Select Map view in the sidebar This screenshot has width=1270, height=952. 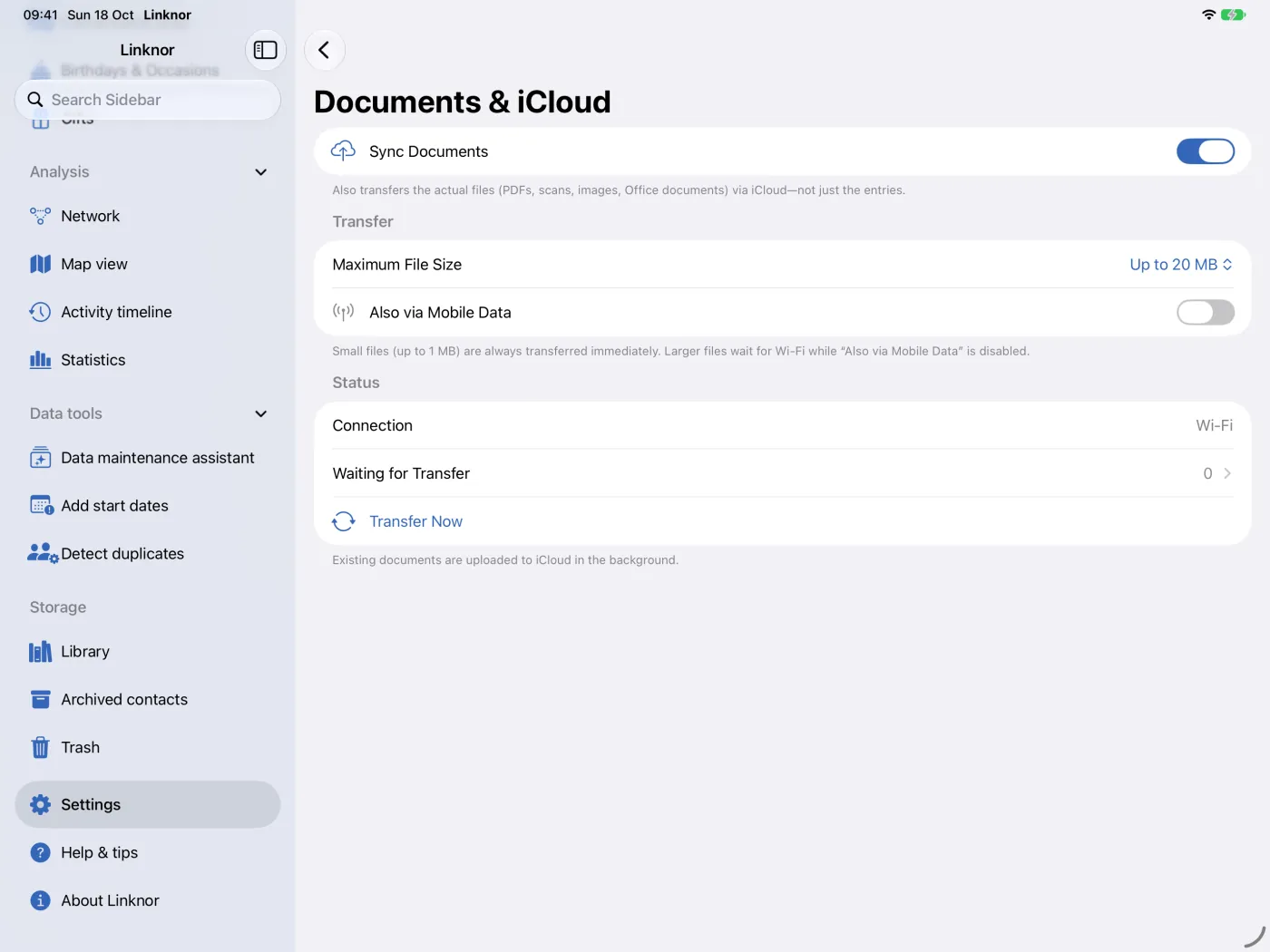[148, 264]
